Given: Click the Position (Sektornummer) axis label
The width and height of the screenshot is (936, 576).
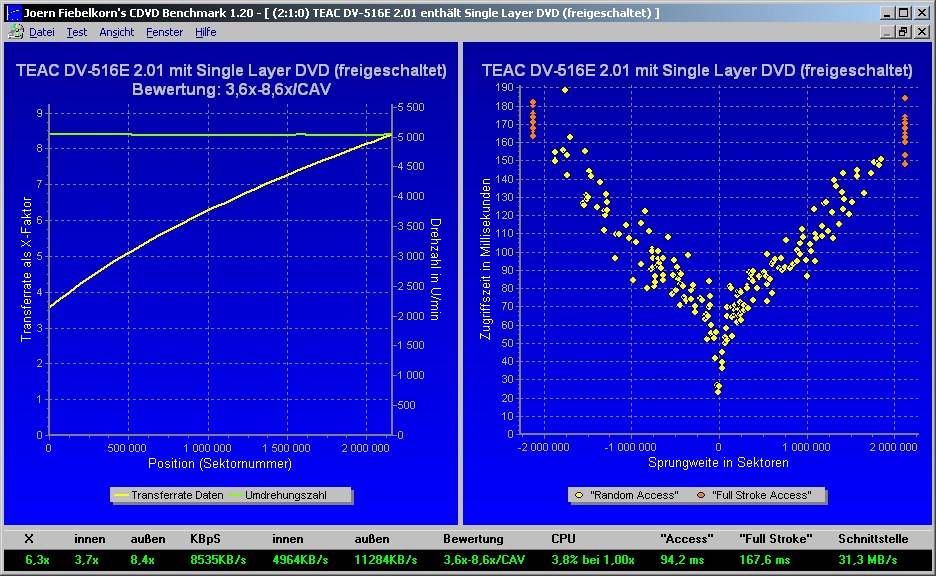Looking at the screenshot, I should pos(220,463).
